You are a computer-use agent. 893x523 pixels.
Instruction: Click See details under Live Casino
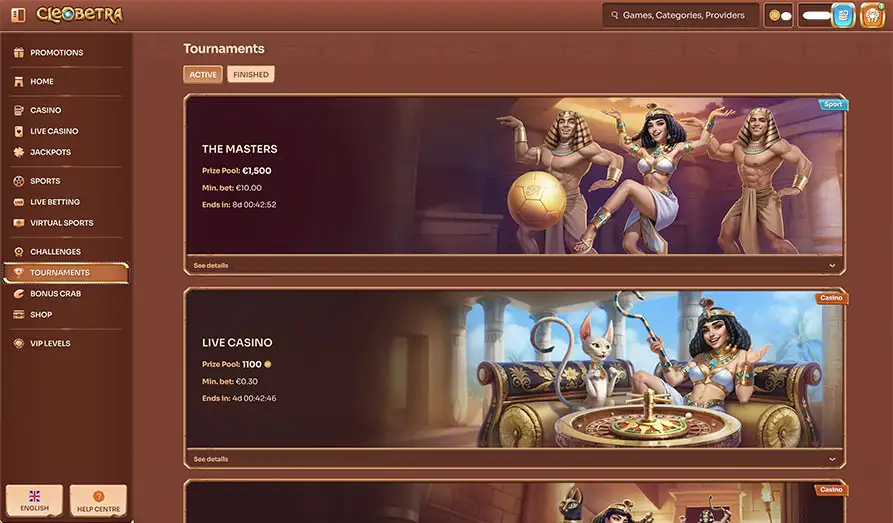211,459
